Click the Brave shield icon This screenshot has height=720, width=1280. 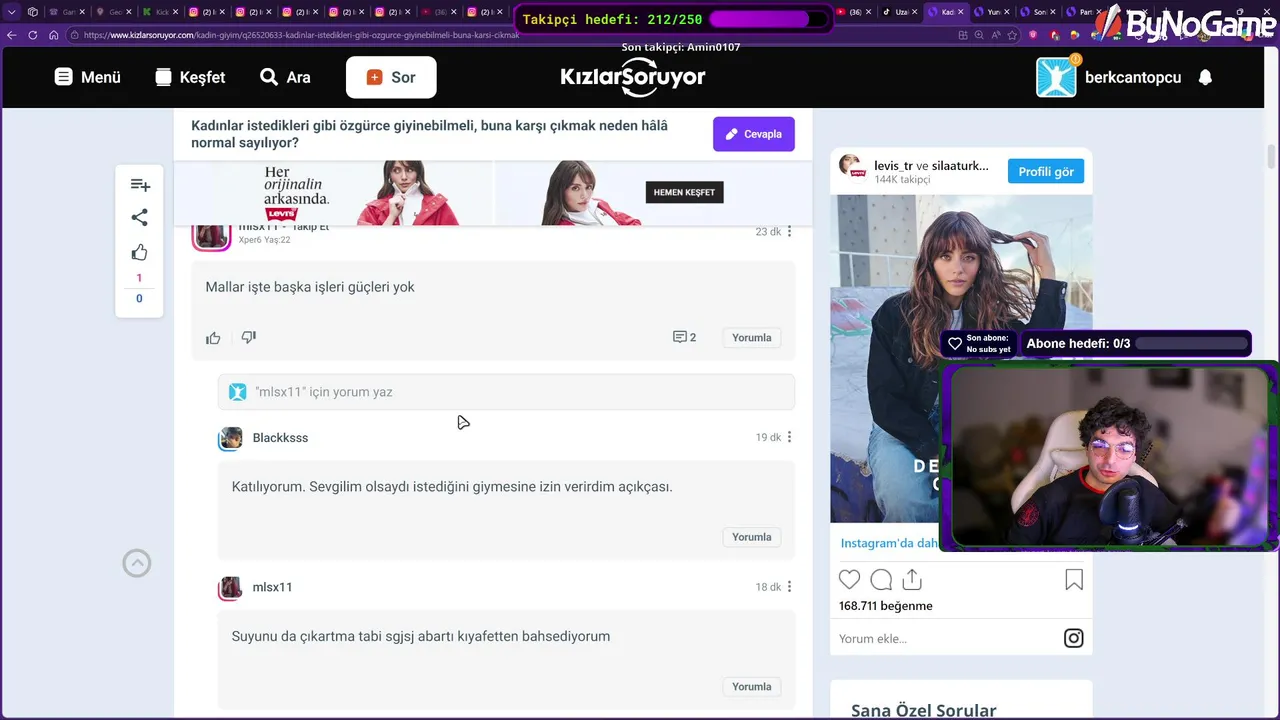[1034, 35]
